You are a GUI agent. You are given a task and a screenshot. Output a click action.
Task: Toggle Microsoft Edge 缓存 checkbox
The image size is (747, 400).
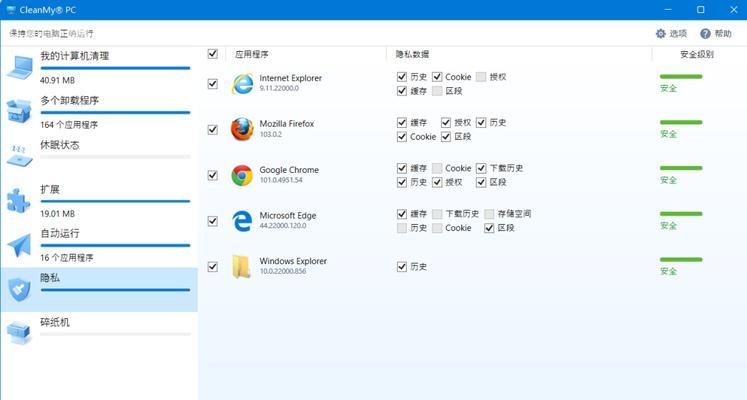point(402,214)
